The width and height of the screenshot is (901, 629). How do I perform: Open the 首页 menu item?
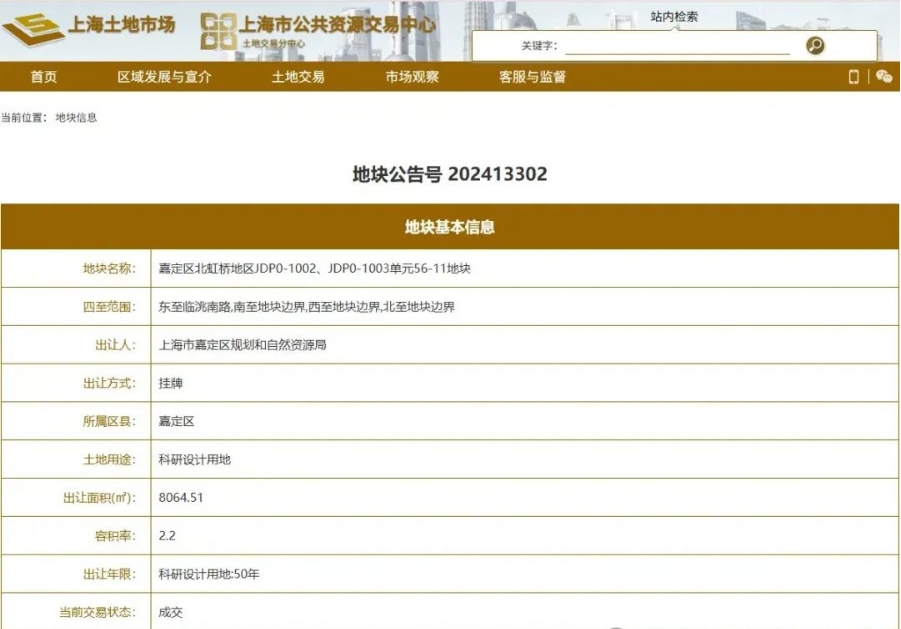[x=44, y=77]
